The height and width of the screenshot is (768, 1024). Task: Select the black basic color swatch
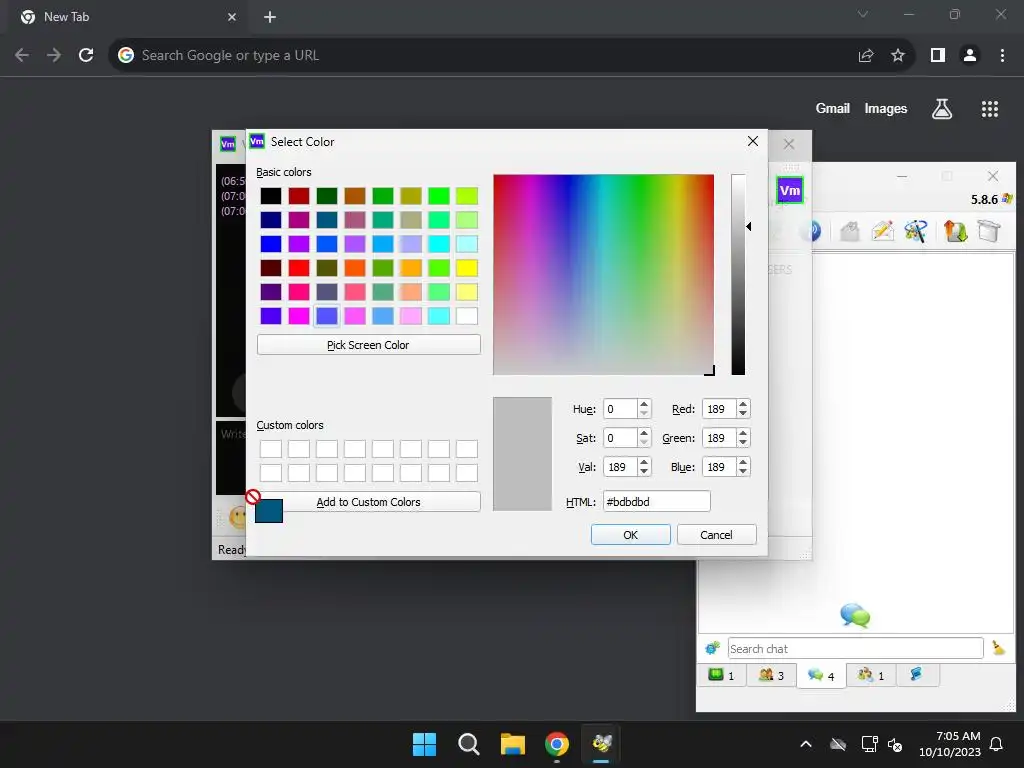(x=271, y=196)
